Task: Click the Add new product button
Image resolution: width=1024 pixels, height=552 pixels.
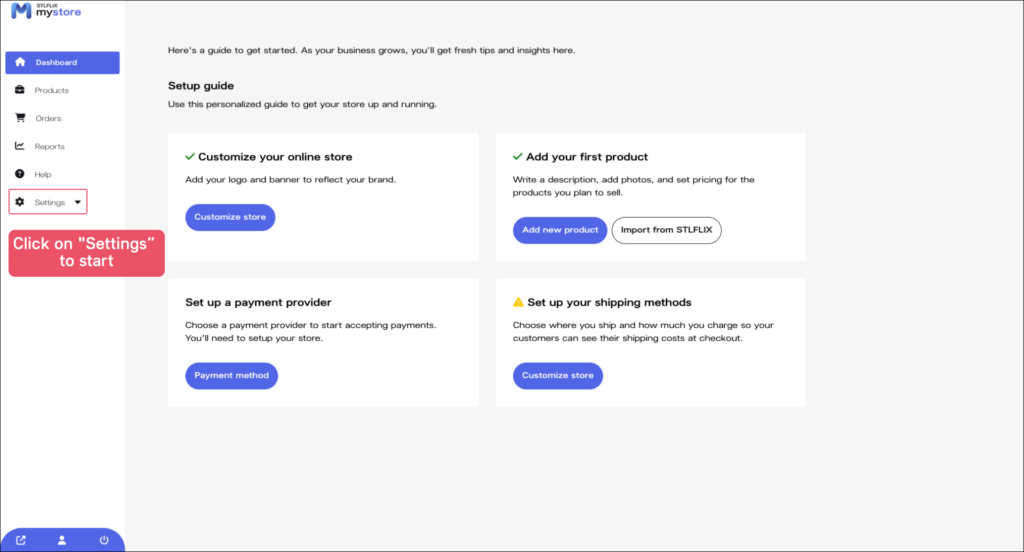Action: 560,230
